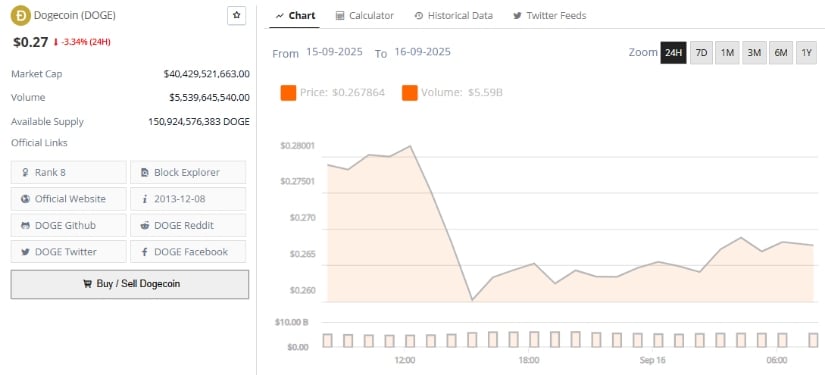The width and height of the screenshot is (825, 375).
Task: Set chart zoom to 1M
Action: tap(727, 53)
